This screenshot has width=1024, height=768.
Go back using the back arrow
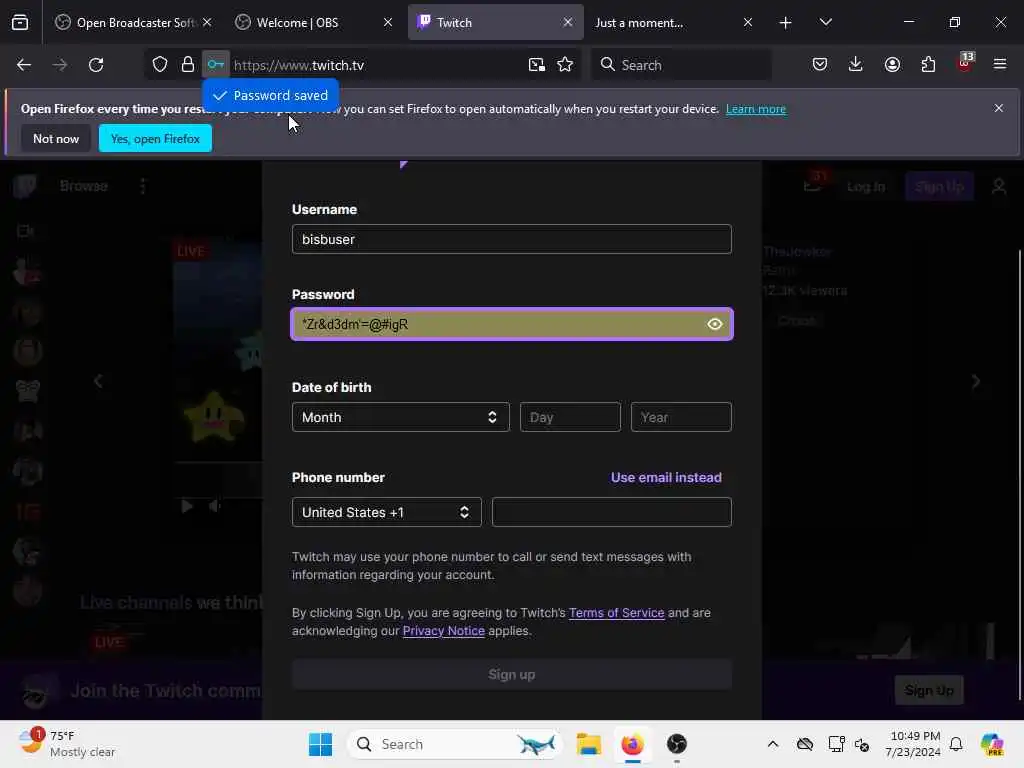pyautogui.click(x=24, y=65)
